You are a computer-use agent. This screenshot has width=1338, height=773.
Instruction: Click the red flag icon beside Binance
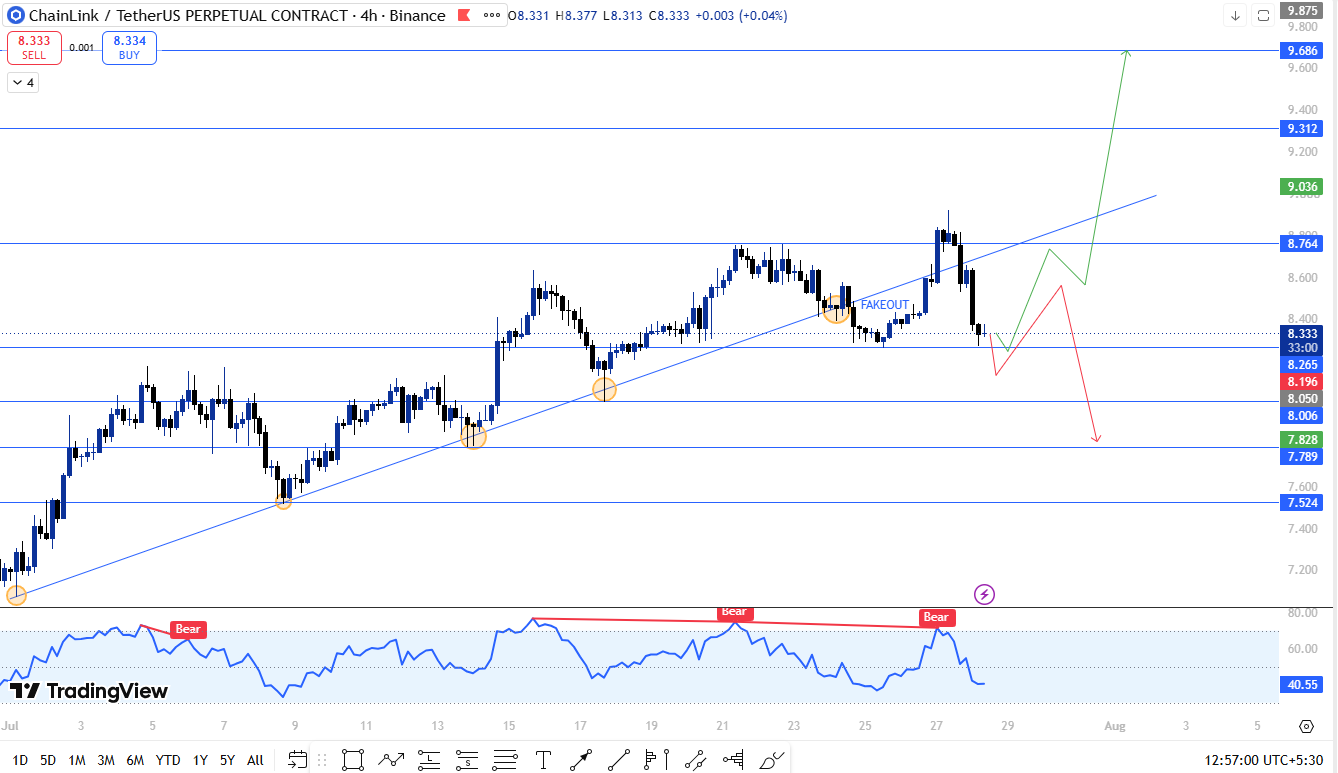tap(463, 15)
